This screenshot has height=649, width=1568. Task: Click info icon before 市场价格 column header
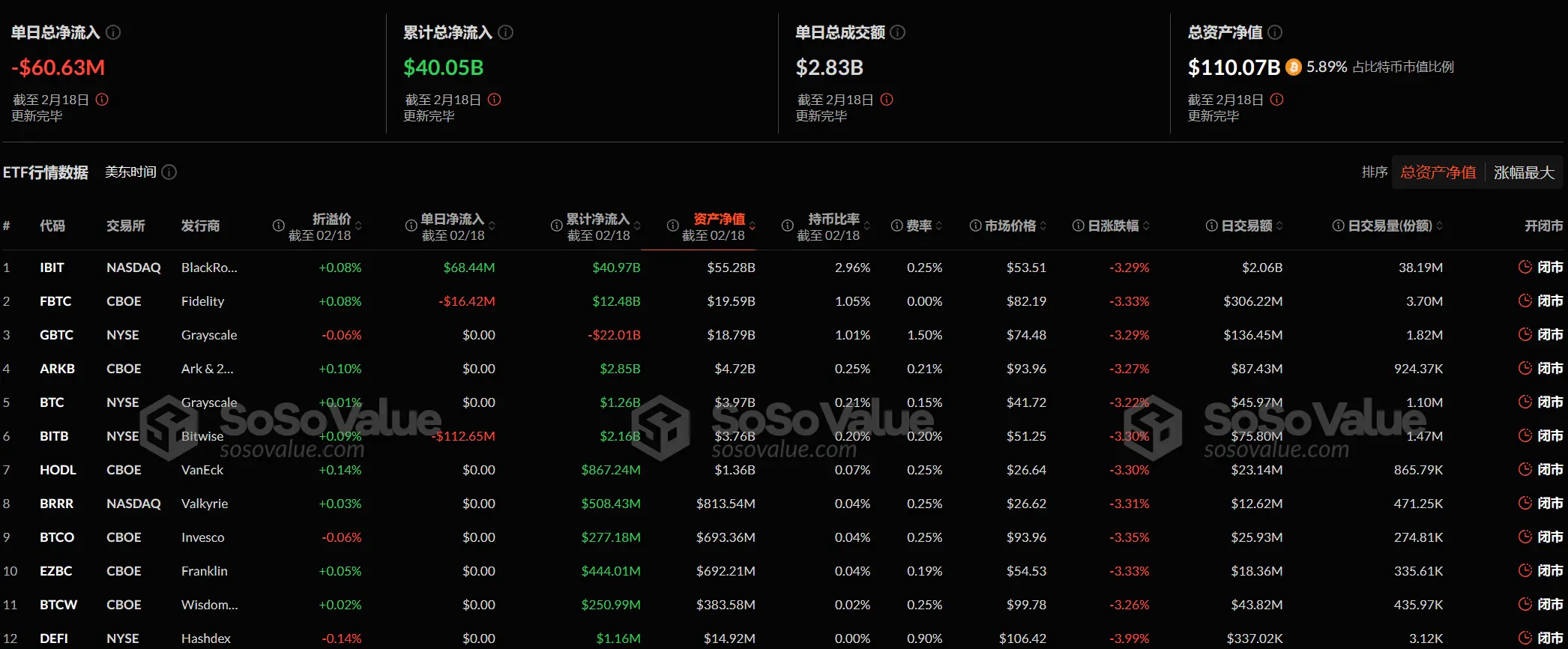coord(975,226)
